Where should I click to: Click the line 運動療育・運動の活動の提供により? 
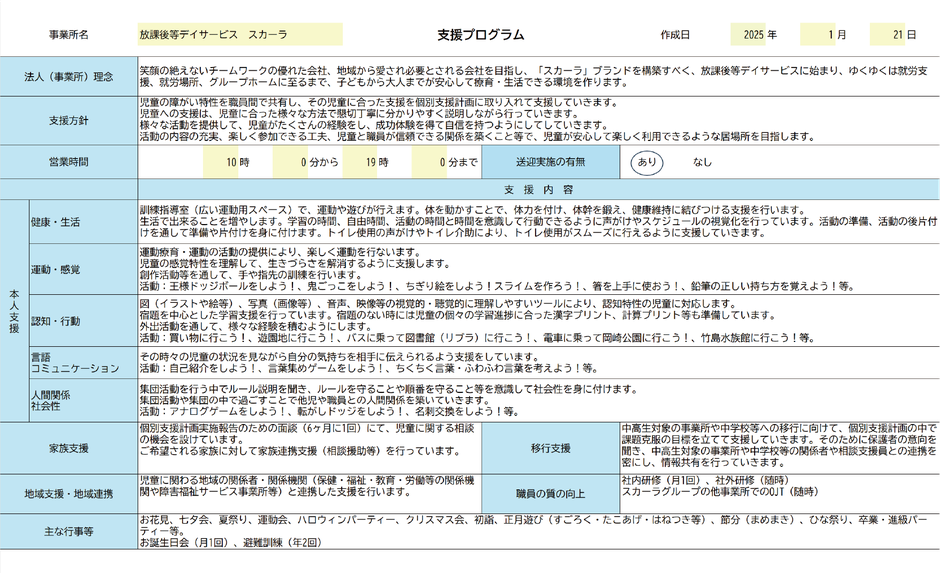point(281,252)
